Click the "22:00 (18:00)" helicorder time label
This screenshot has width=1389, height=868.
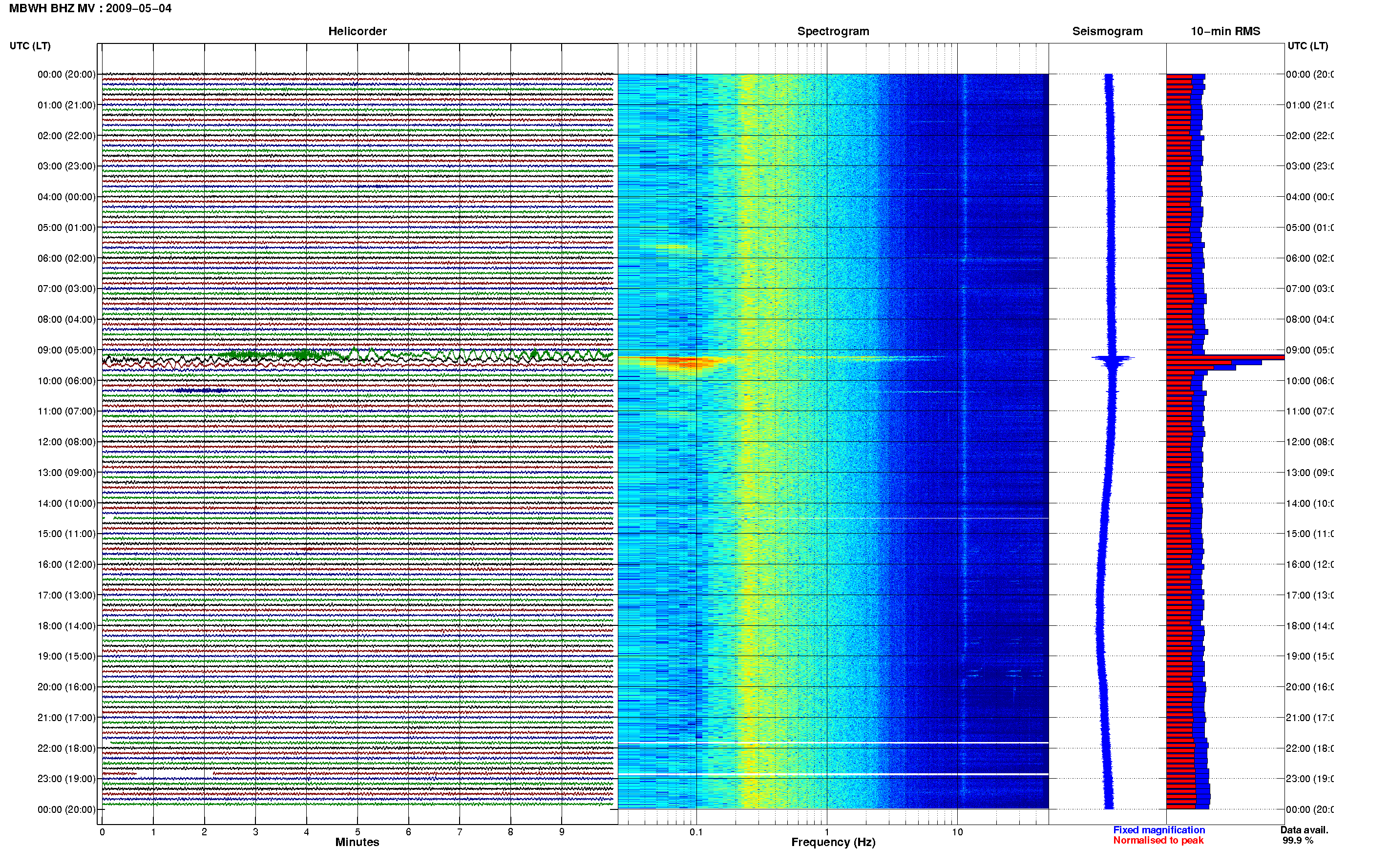click(x=66, y=748)
